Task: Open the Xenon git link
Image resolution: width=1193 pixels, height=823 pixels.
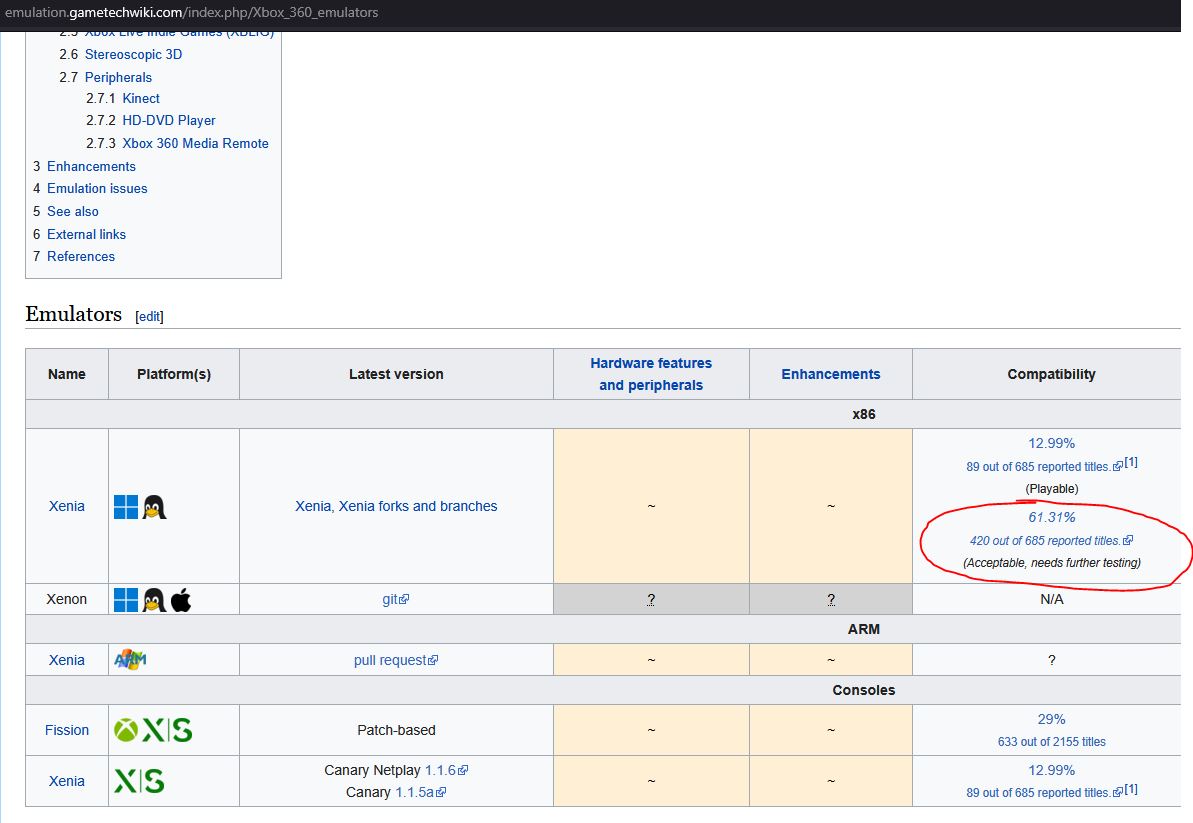Action: [396, 599]
